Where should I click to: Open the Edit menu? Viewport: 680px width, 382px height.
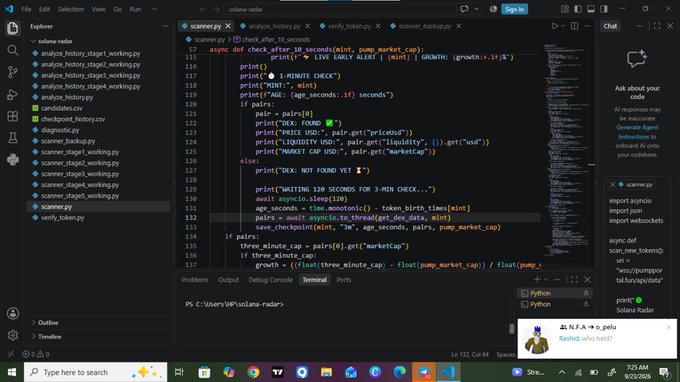click(x=44, y=9)
